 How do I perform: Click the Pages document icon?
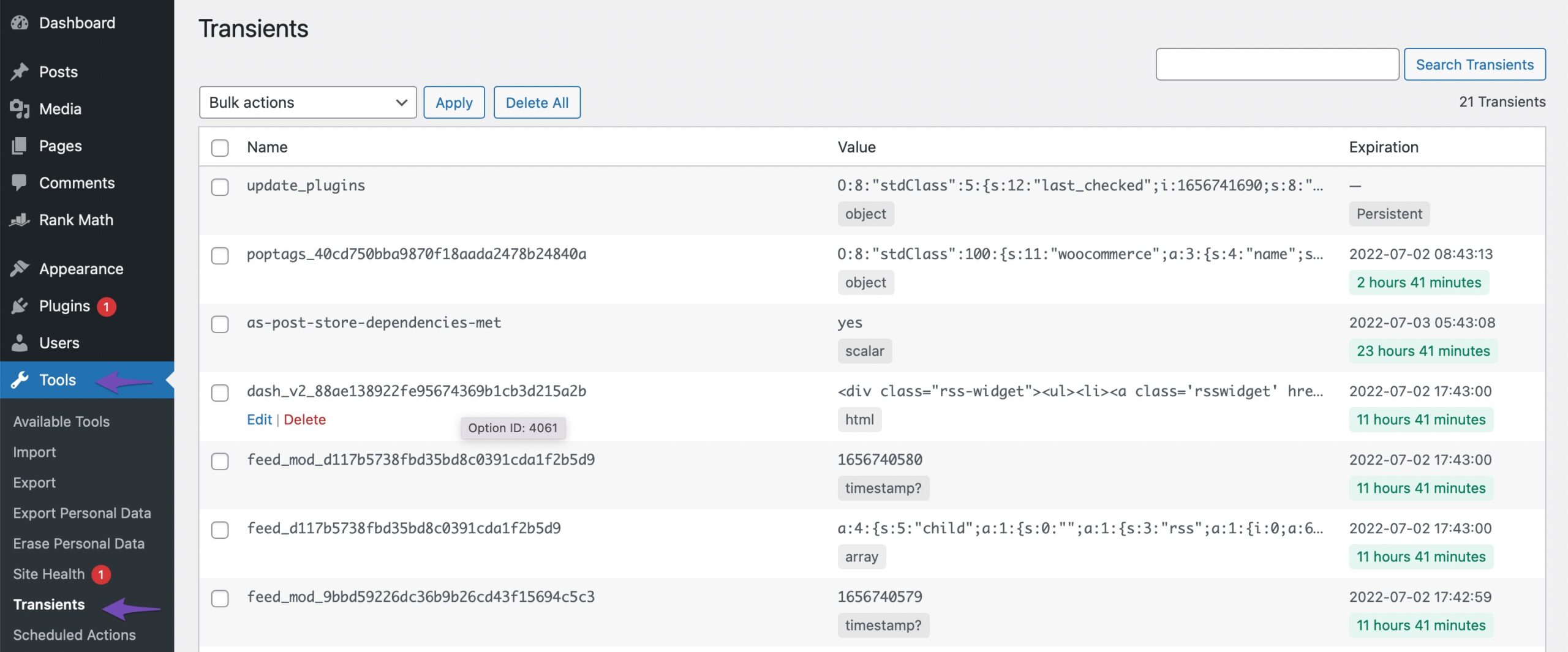pos(20,146)
